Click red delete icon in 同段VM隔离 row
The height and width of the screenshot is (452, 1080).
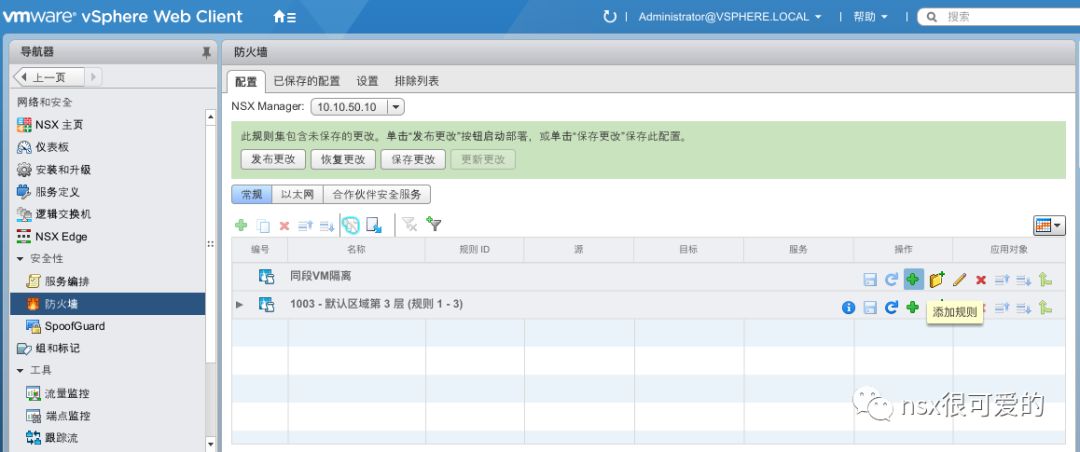click(981, 280)
